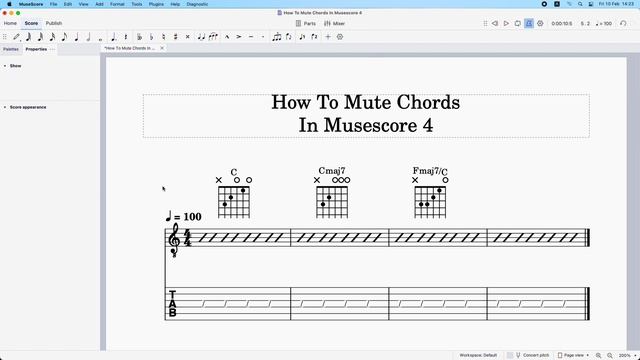Select the Fmaj7/C fretboard diagram
640x360 pixels.
(x=430, y=198)
